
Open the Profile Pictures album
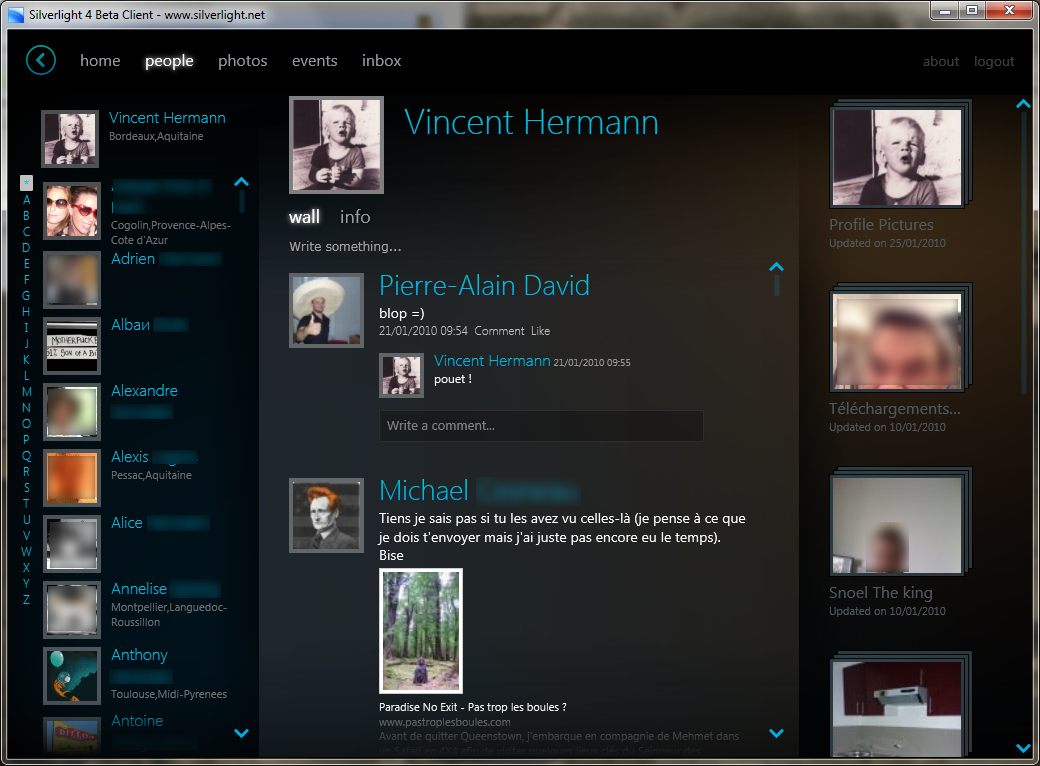pyautogui.click(x=897, y=158)
